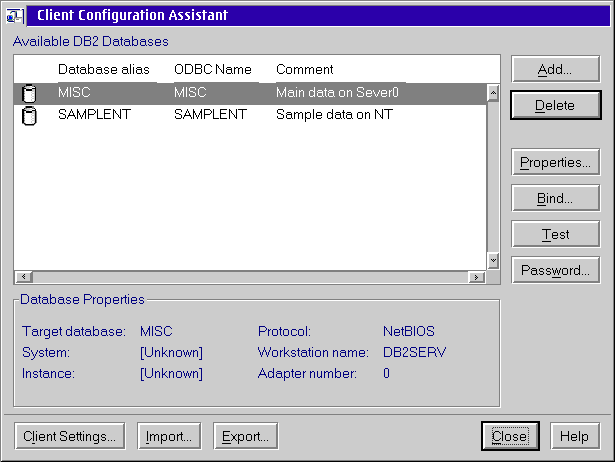The image size is (615, 462).
Task: Open Client Settings...
Action: coord(70,436)
